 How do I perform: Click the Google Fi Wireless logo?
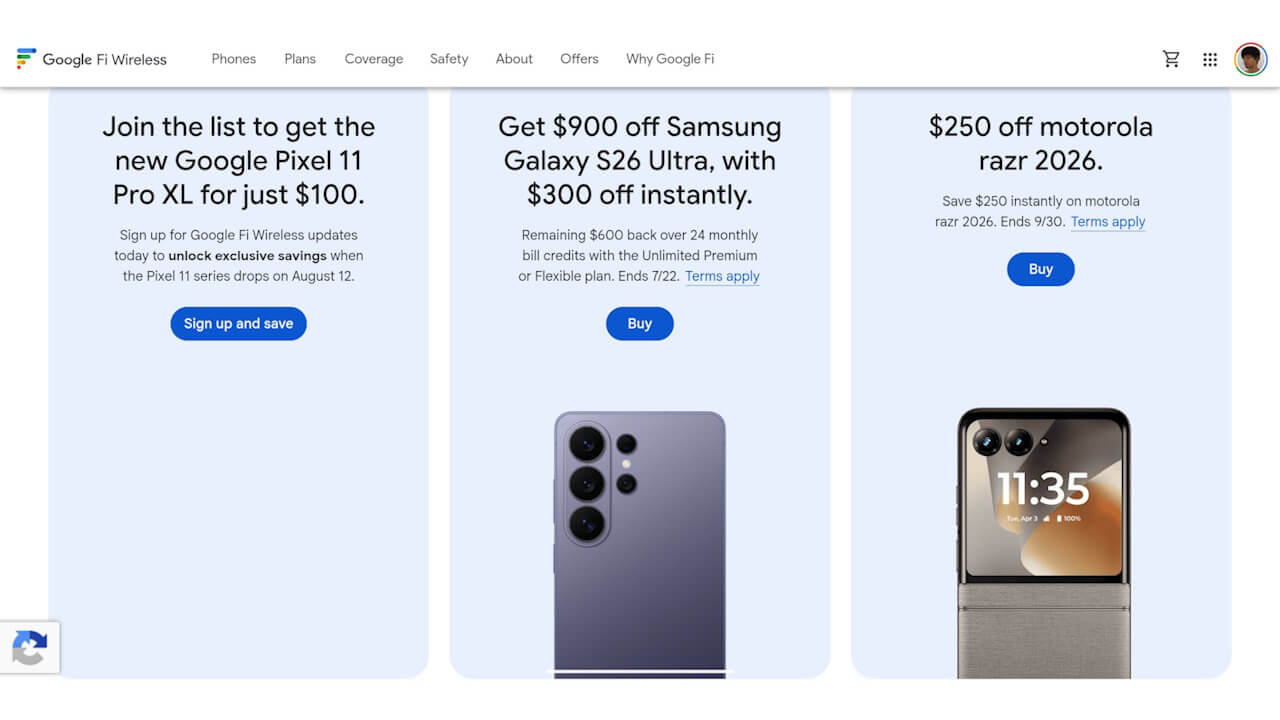pos(92,59)
